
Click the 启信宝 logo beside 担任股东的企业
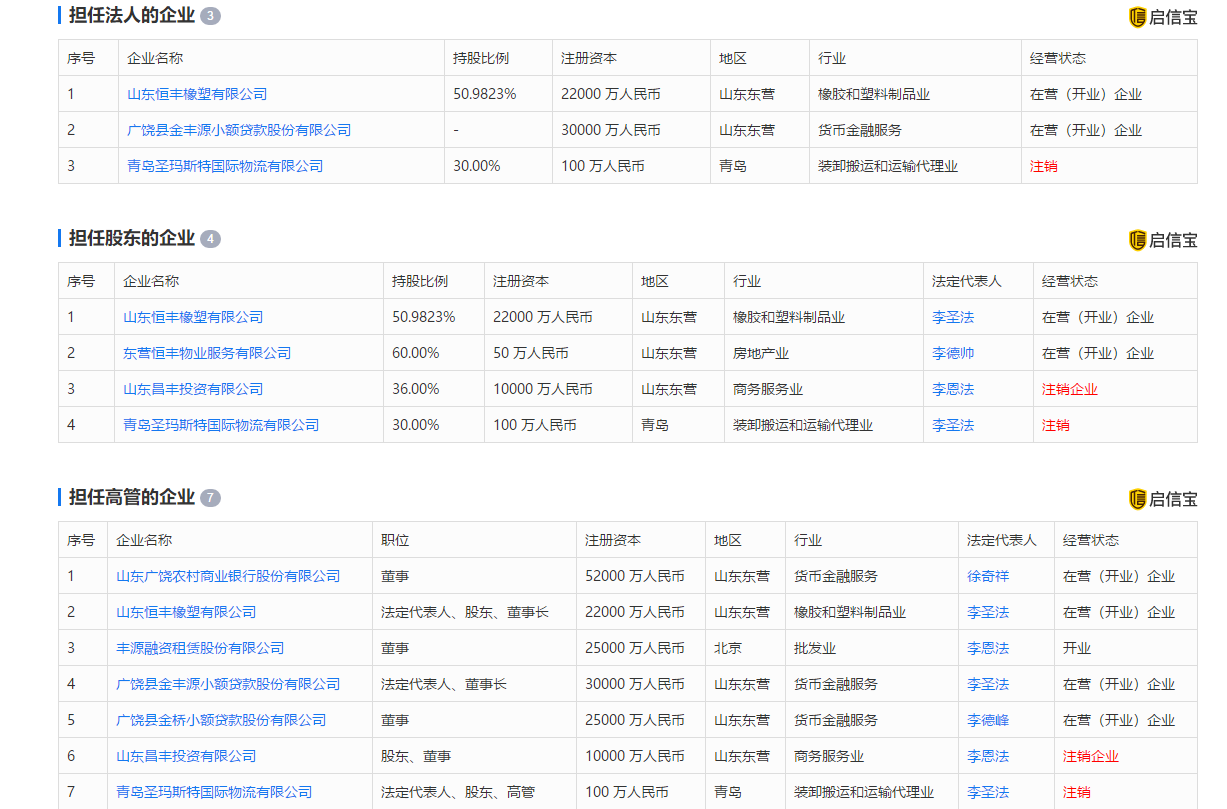point(1163,240)
